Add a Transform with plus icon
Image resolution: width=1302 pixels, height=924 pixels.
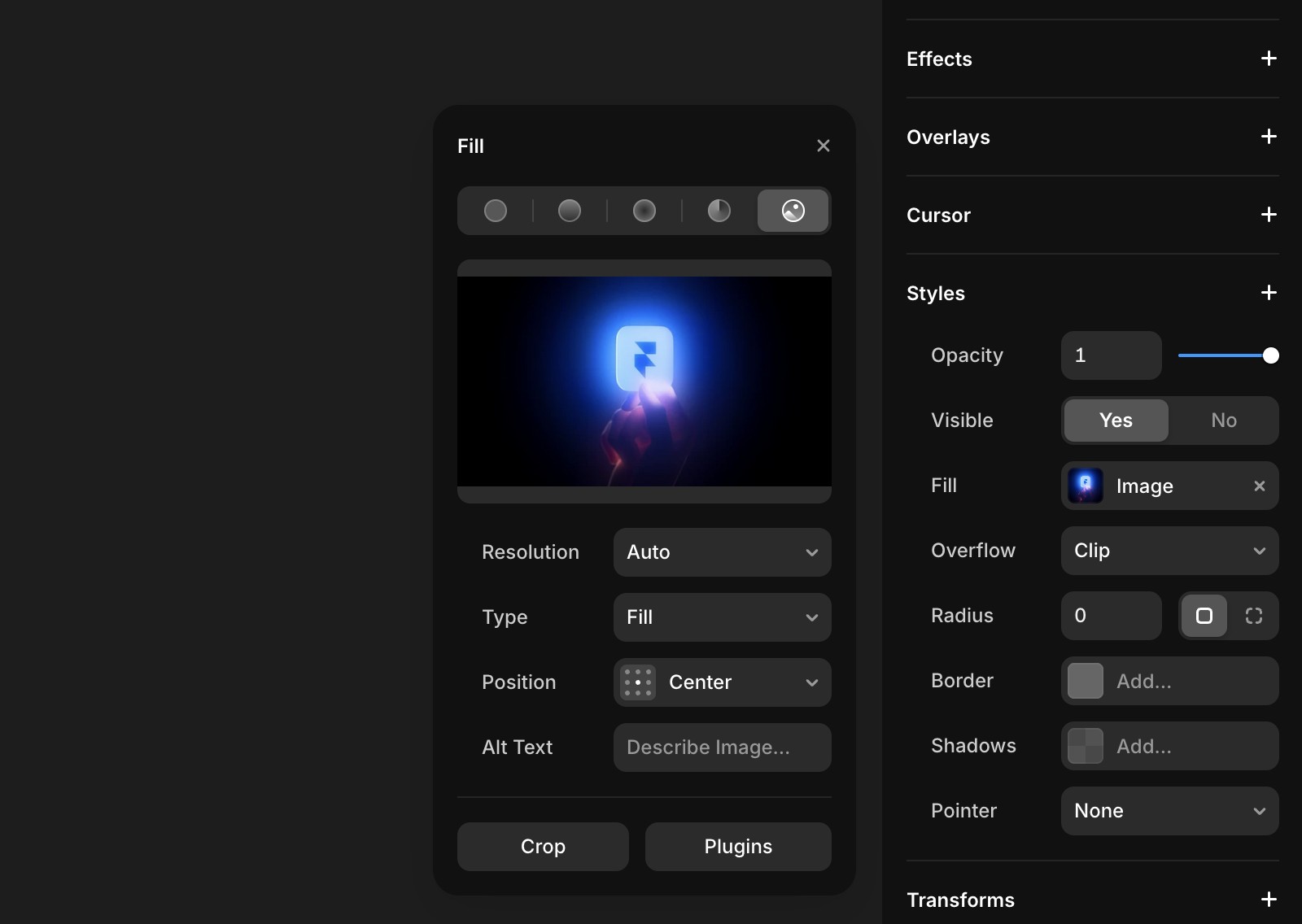[1269, 900]
